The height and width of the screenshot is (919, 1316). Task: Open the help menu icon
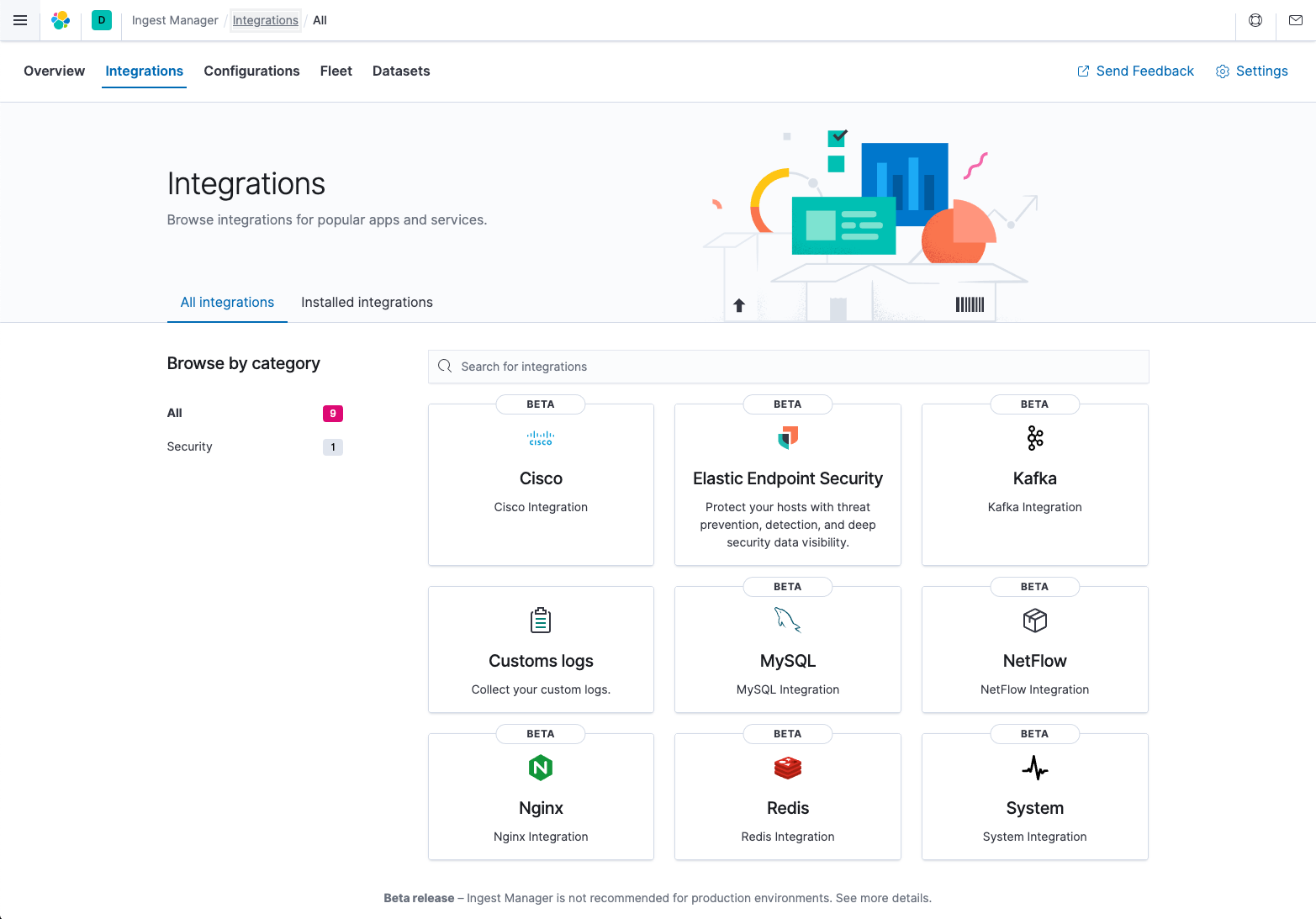pyautogui.click(x=1255, y=20)
